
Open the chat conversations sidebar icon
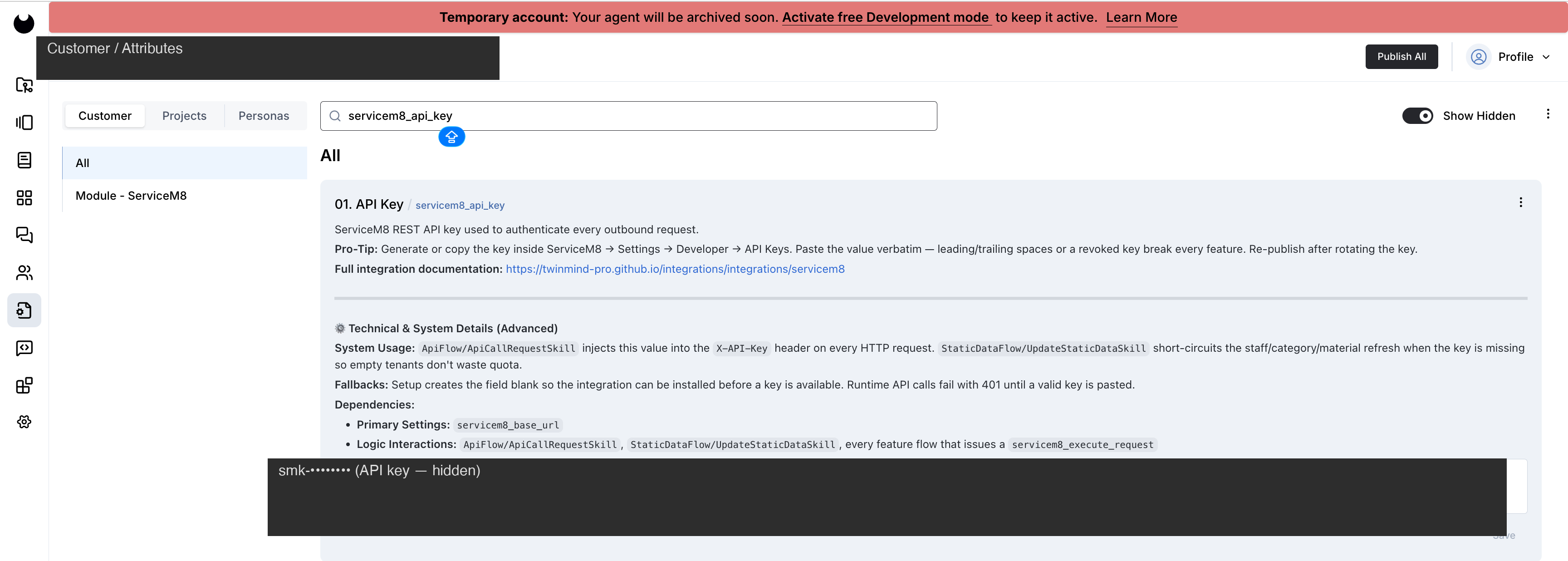point(24,235)
